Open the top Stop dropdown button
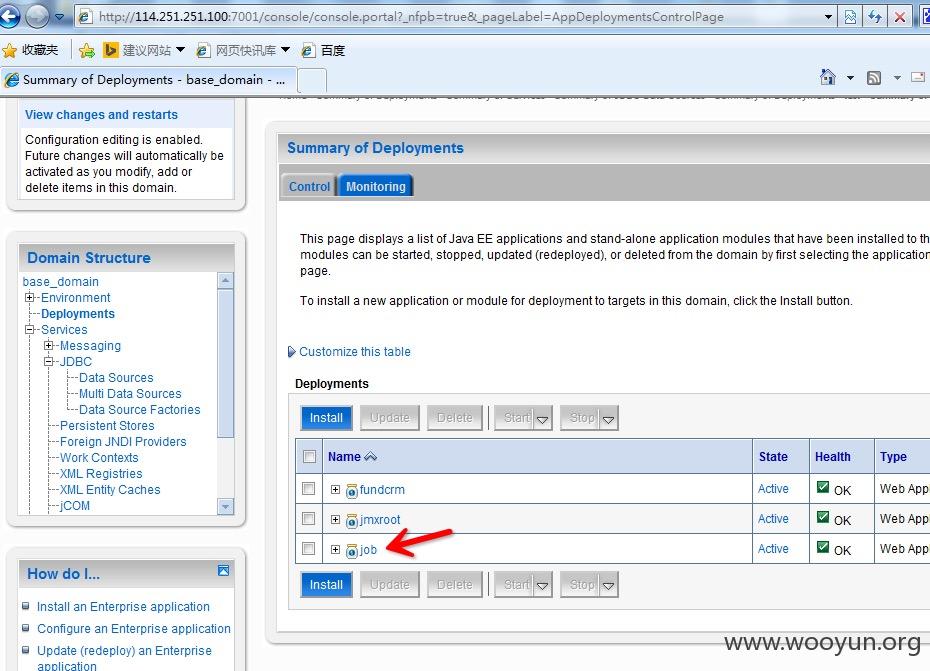 pos(589,418)
